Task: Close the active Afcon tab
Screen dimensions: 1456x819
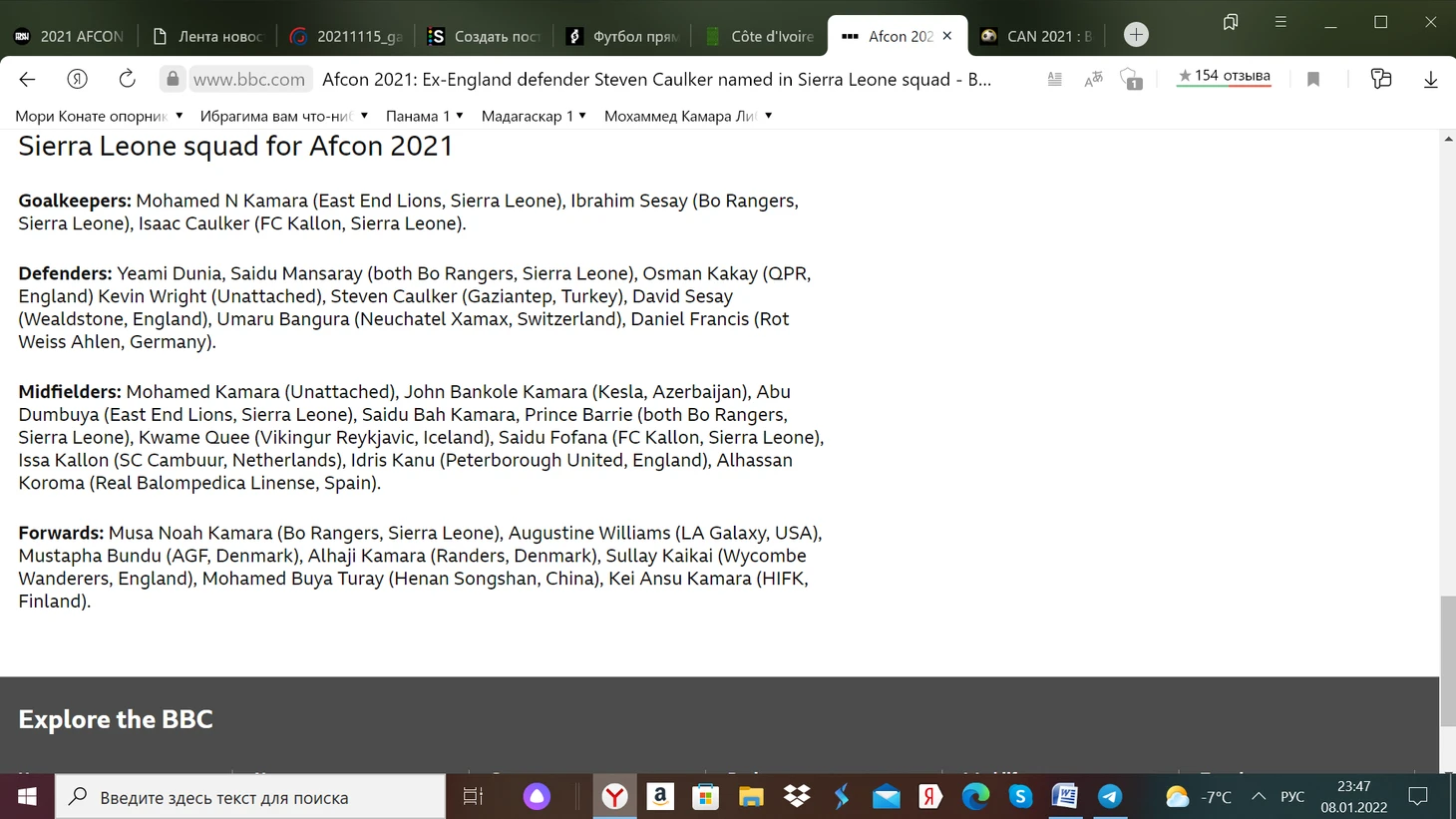Action: point(947,36)
